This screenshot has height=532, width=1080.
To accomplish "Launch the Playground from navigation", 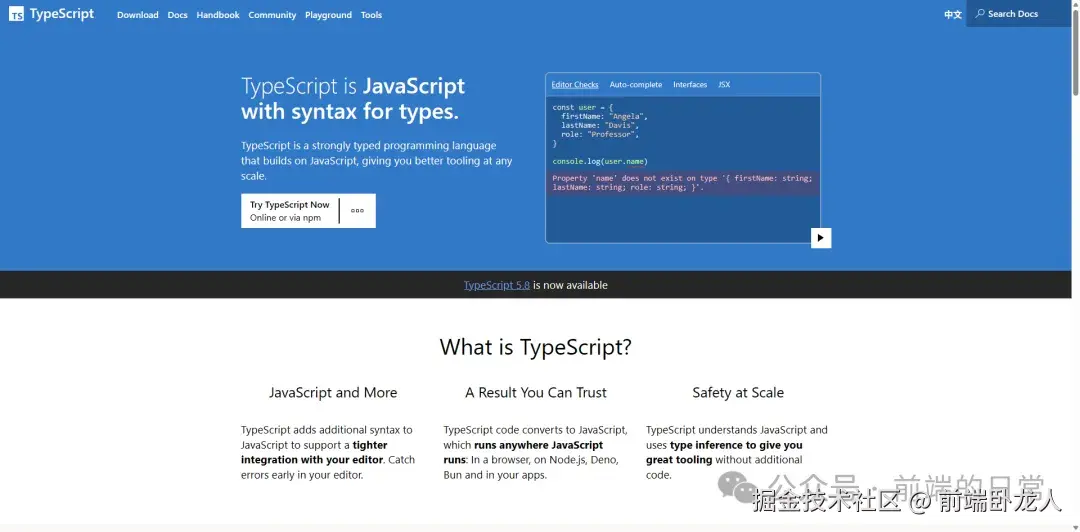I will tap(329, 14).
